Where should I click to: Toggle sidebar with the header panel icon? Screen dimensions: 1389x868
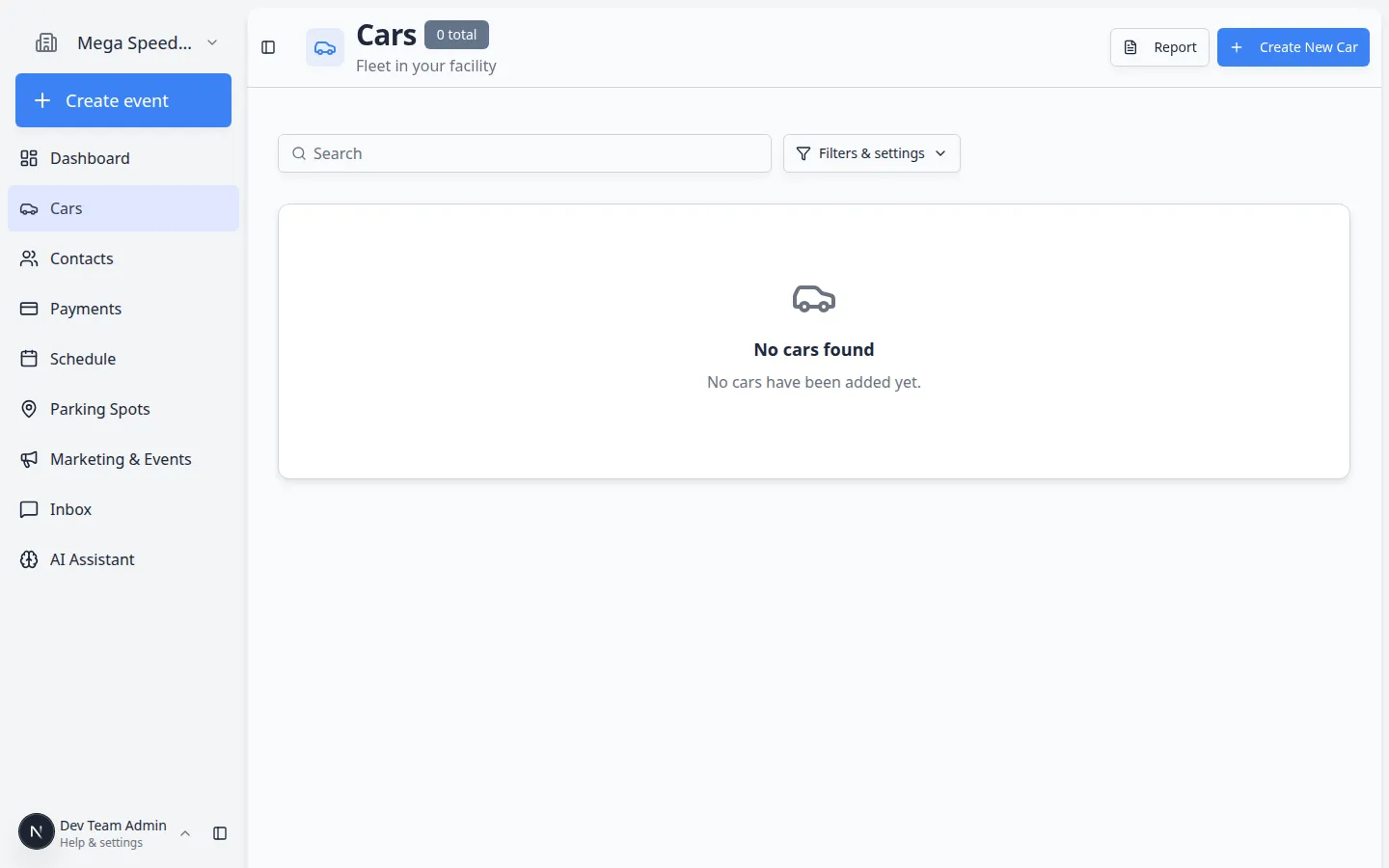(268, 47)
